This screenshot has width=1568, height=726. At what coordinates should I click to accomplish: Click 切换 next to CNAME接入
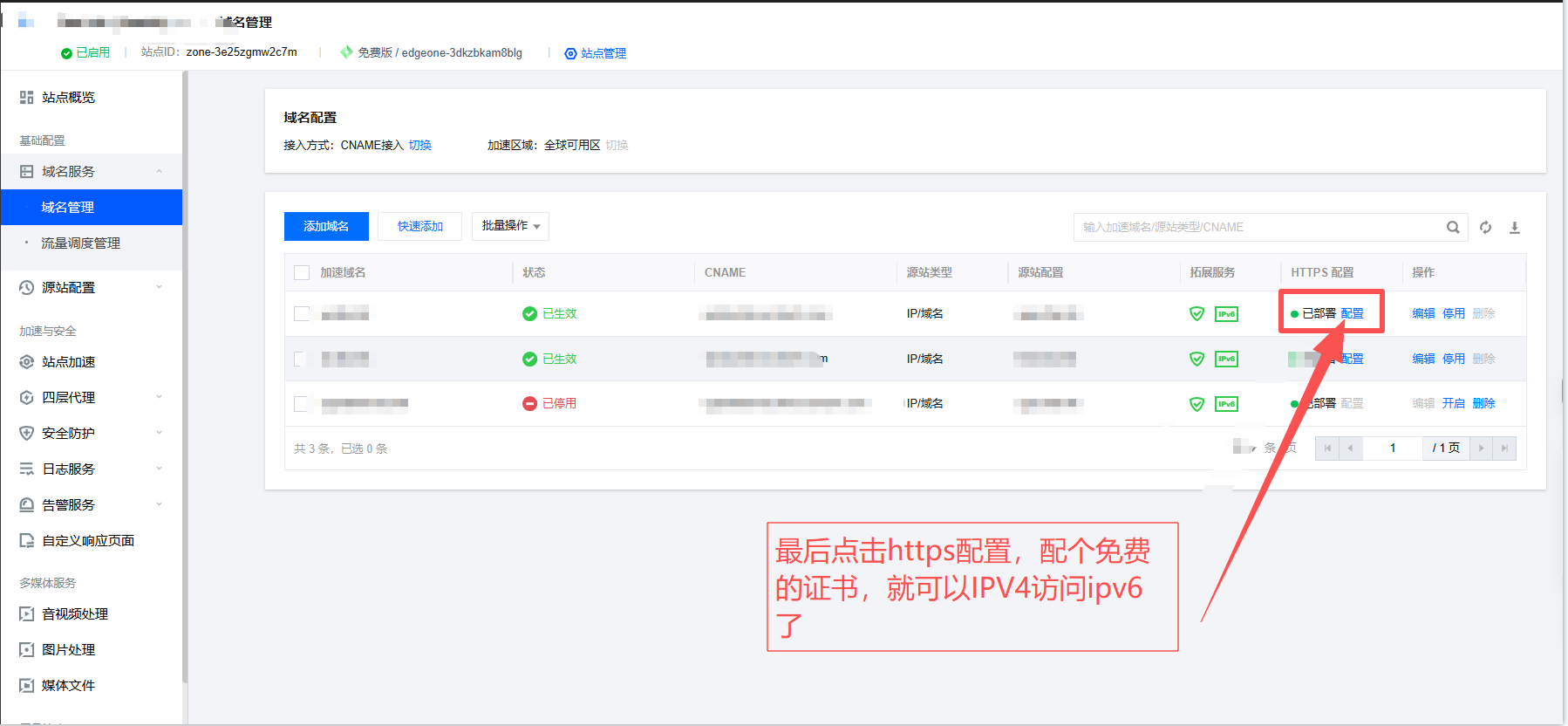pyautogui.click(x=420, y=145)
